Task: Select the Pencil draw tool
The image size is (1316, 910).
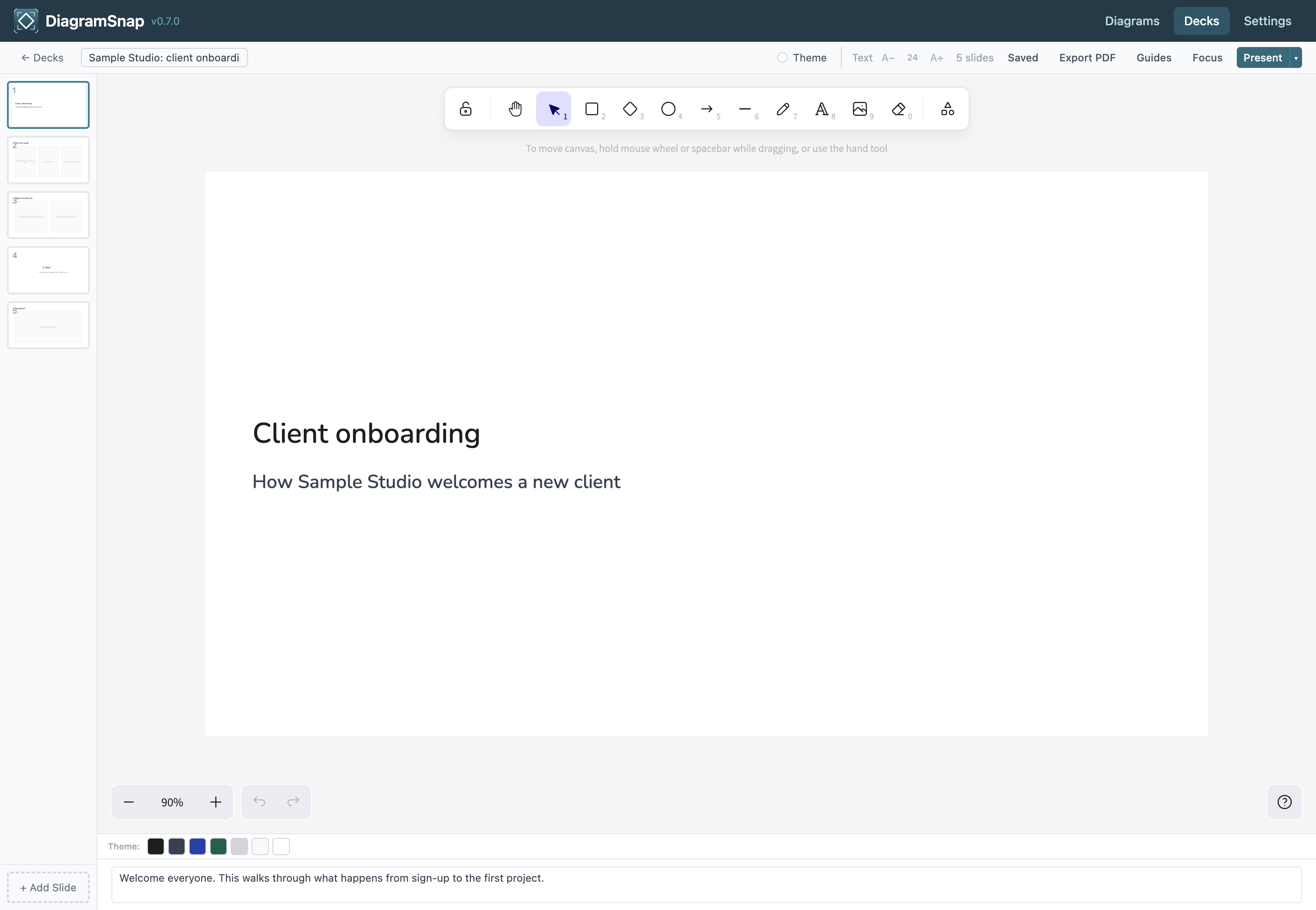Action: tap(783, 109)
